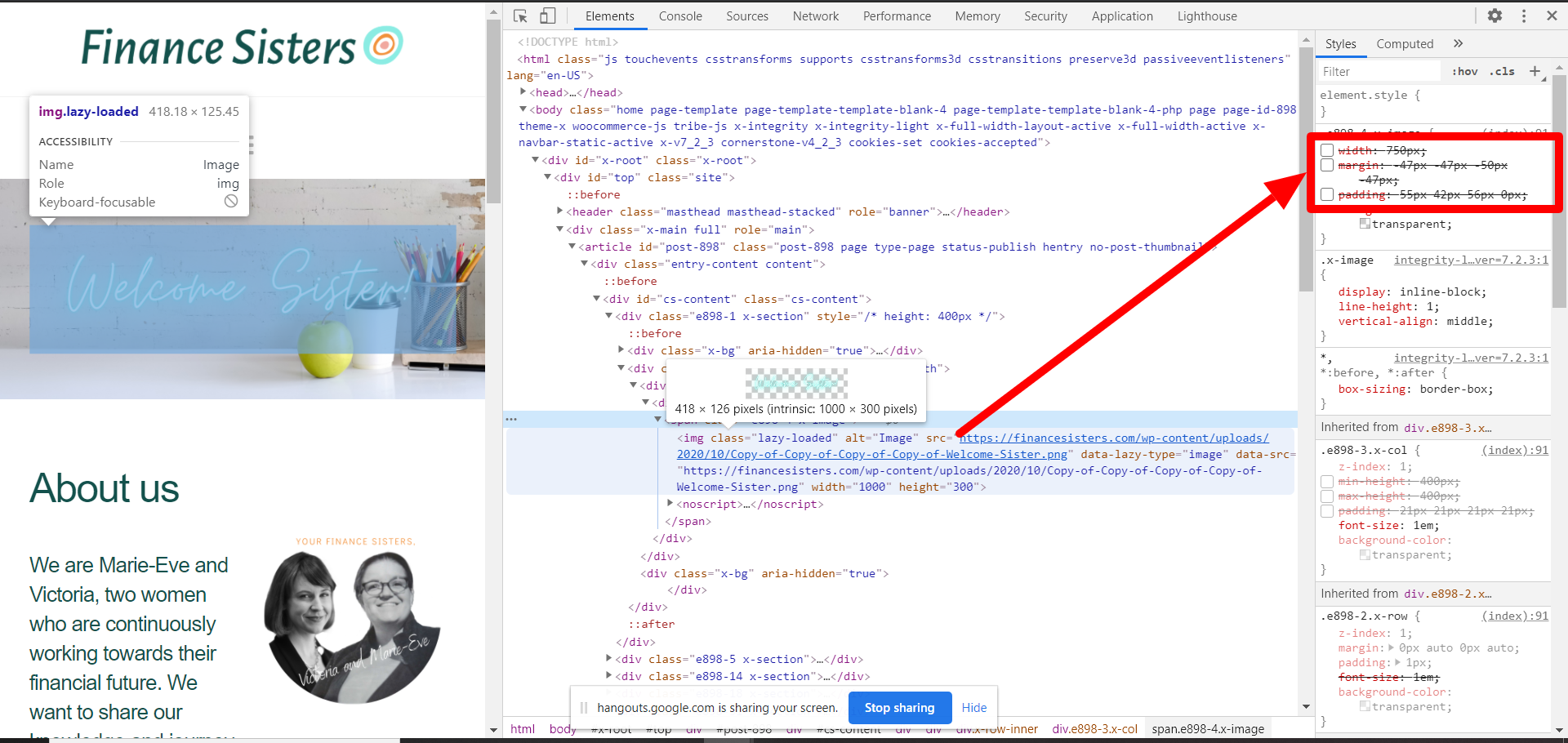1568x743 pixels.
Task: Open (index):91 source link for .e898-2.x-row
Action: click(1515, 616)
